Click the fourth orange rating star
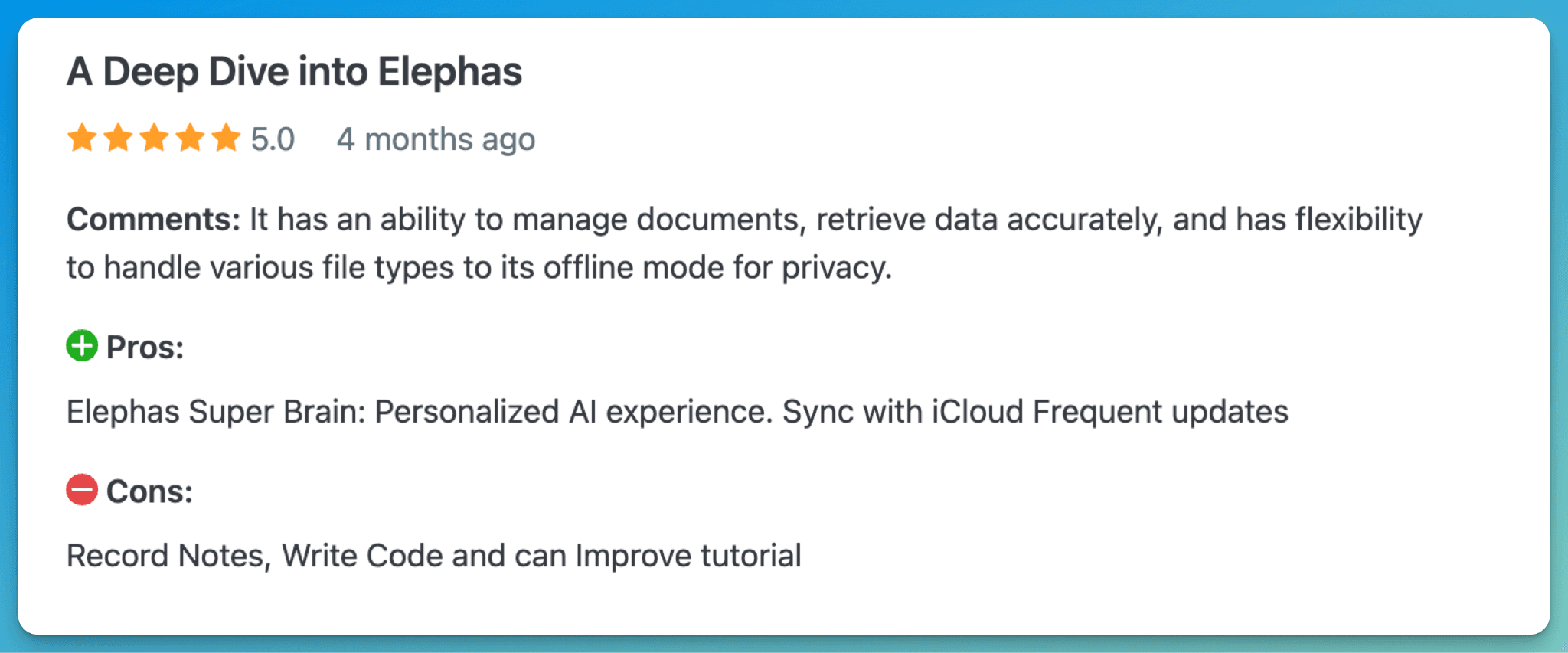Screen dimensions: 1568x653 pos(190,139)
